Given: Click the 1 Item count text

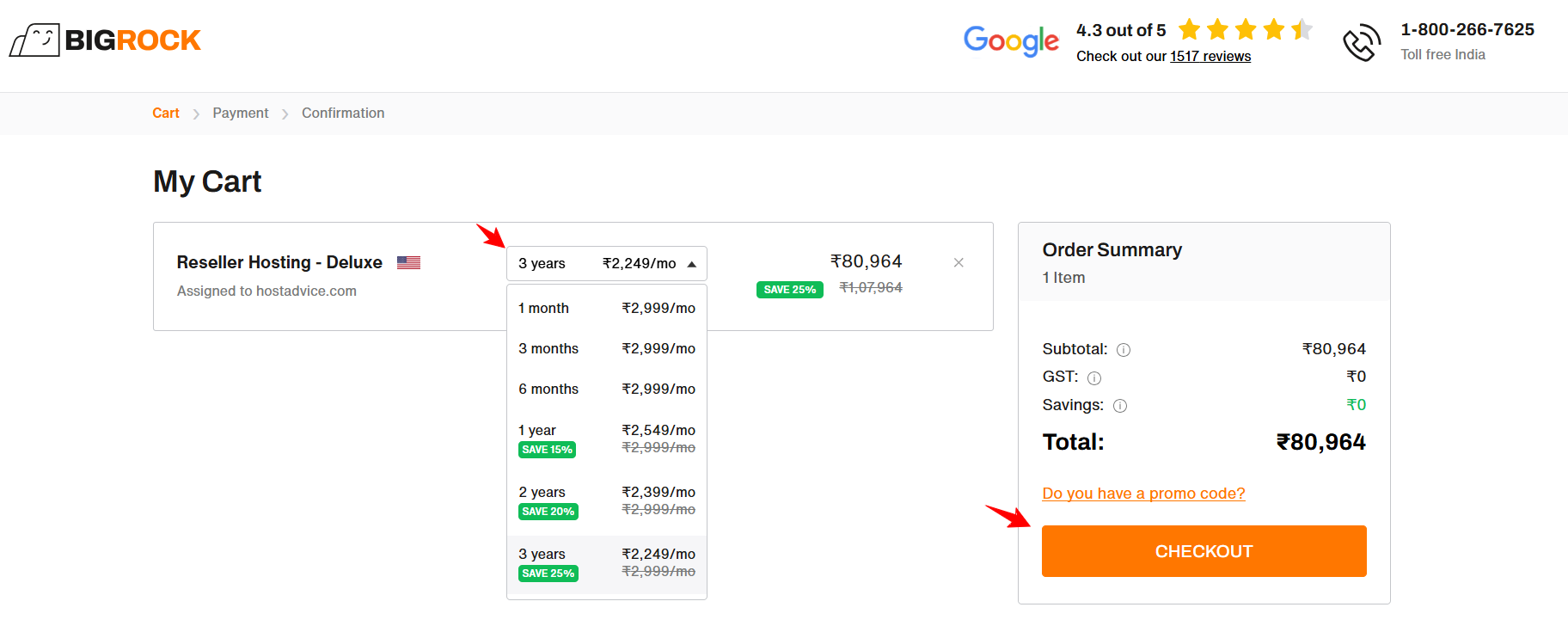Looking at the screenshot, I should [1063, 278].
